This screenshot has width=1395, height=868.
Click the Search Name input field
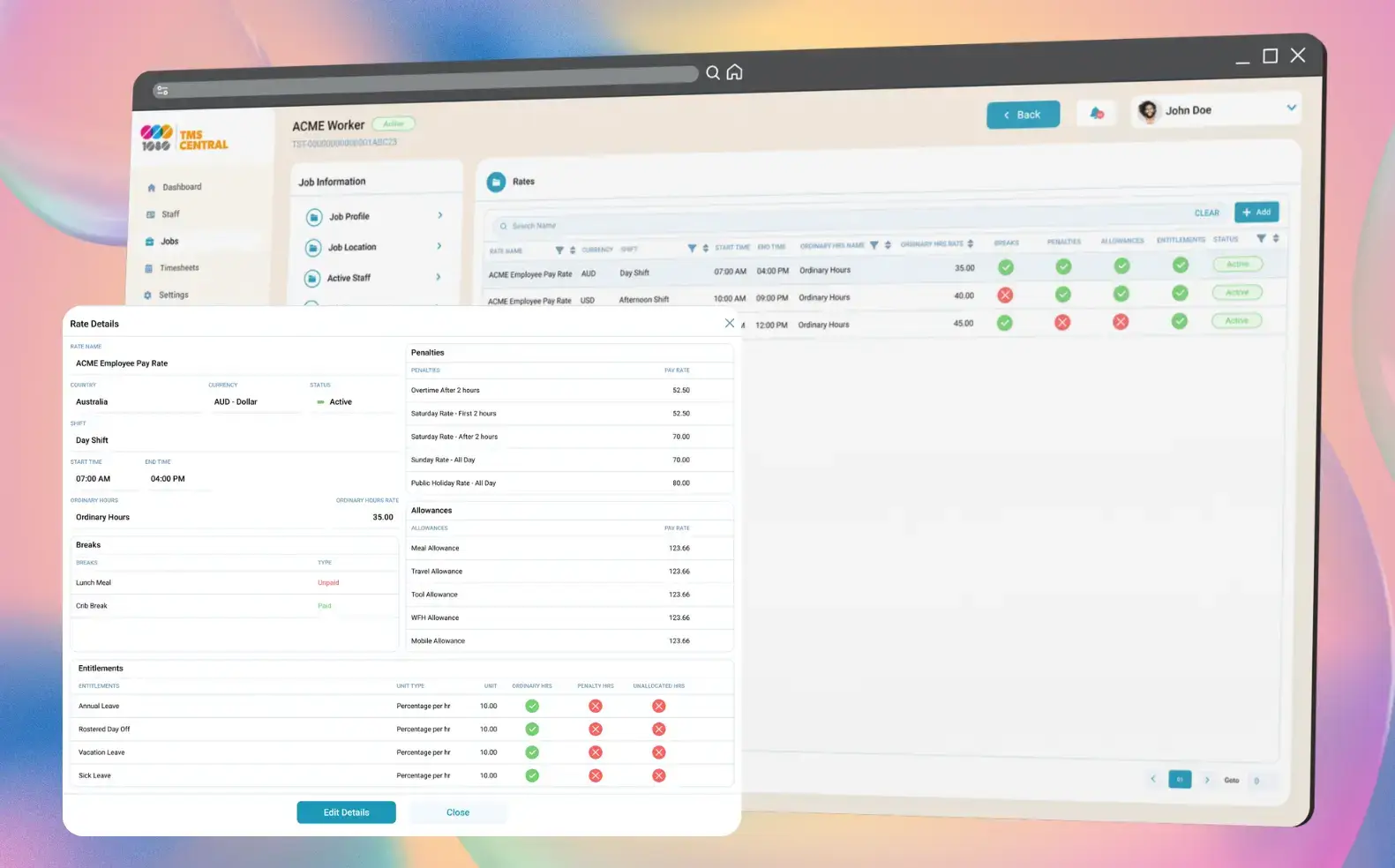[x=618, y=226]
